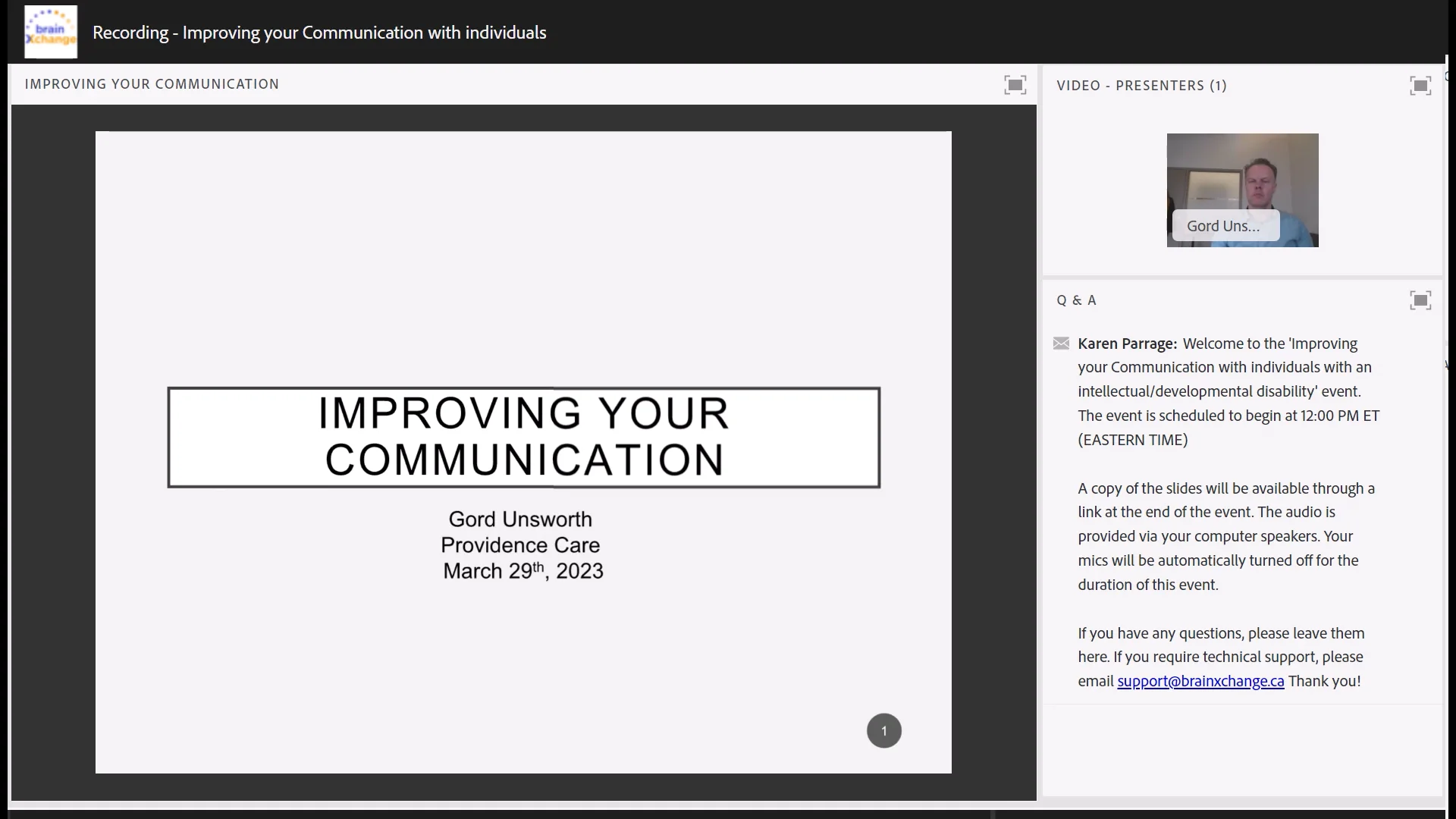This screenshot has width=1456, height=819.
Task: Switch to the Q & A panel
Action: [x=1077, y=300]
